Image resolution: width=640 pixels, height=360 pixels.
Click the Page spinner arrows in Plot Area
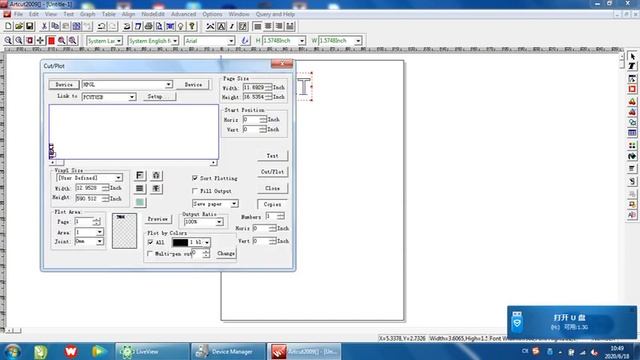96,222
